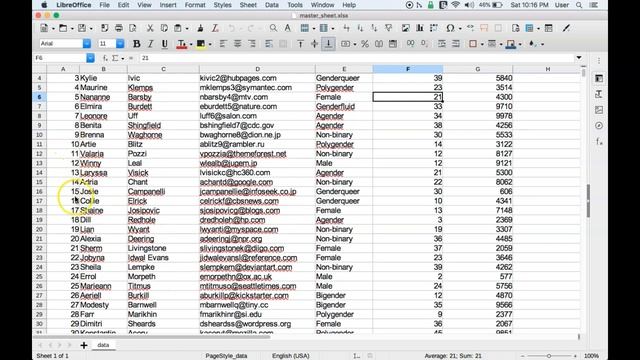Open the sidebar Navigator compass icon
Viewport: 640px width, 360px height.
(x=599, y=126)
